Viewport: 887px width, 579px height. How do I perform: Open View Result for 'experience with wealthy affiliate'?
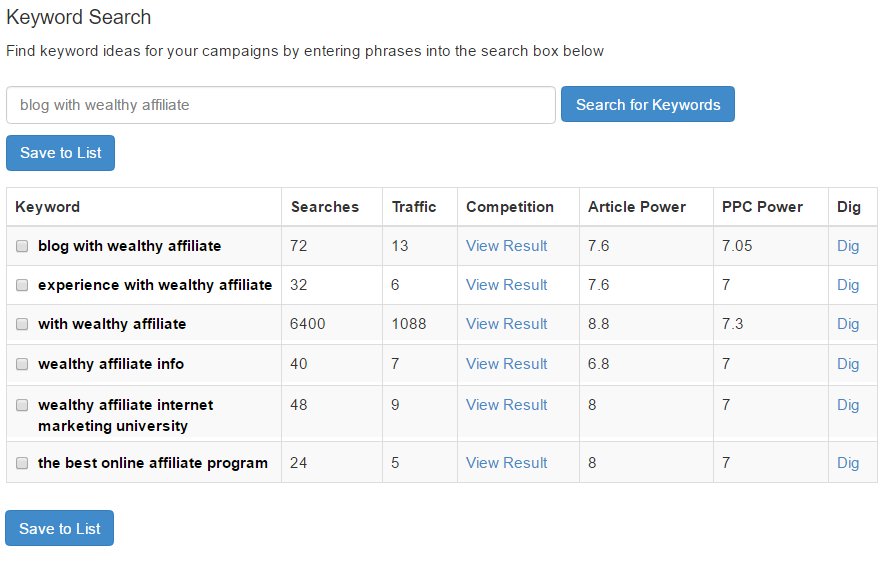pos(506,285)
